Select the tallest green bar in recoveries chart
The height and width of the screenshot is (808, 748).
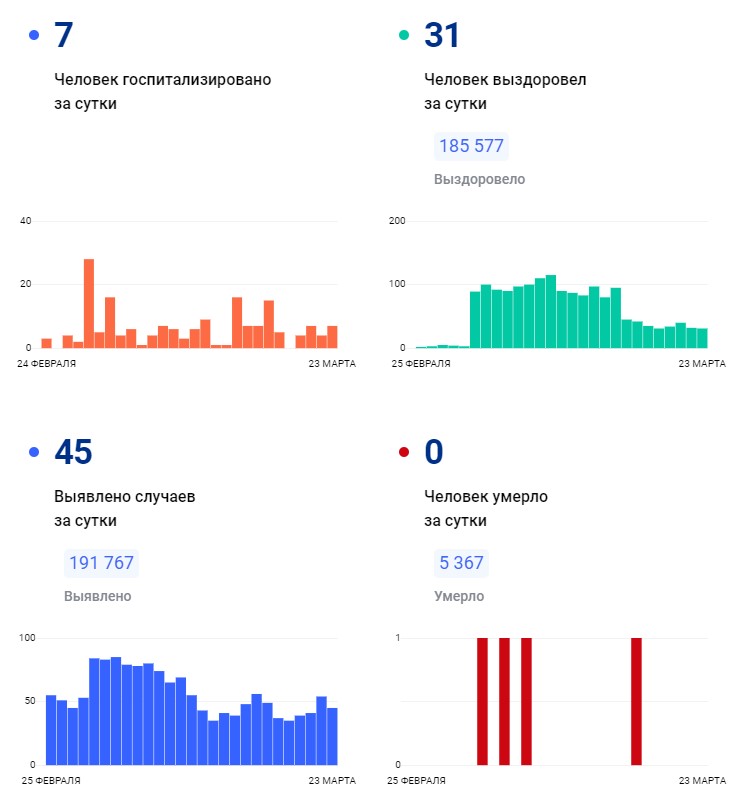click(x=551, y=311)
